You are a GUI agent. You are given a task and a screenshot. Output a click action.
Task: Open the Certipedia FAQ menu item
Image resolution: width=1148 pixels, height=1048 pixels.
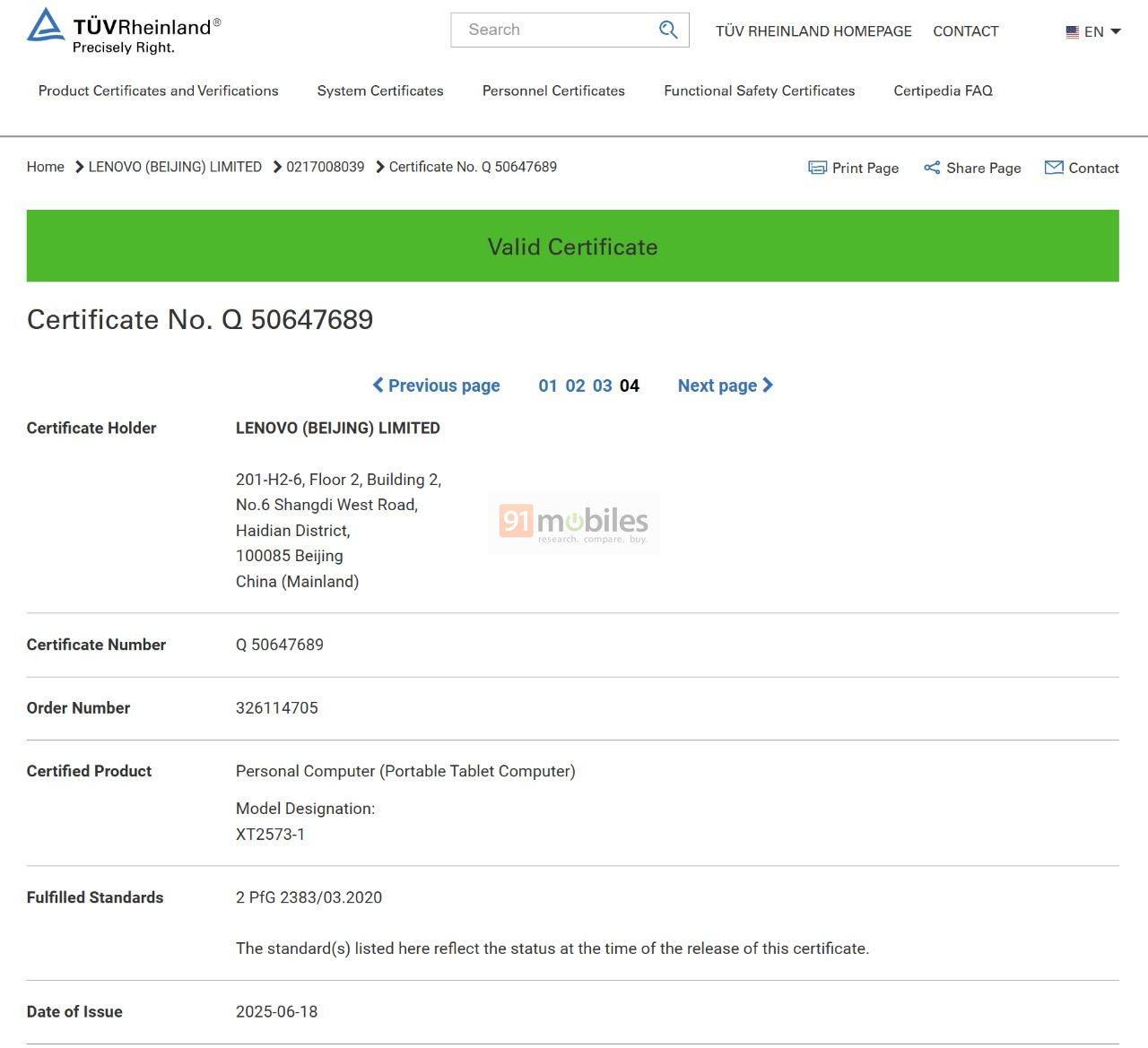(944, 91)
